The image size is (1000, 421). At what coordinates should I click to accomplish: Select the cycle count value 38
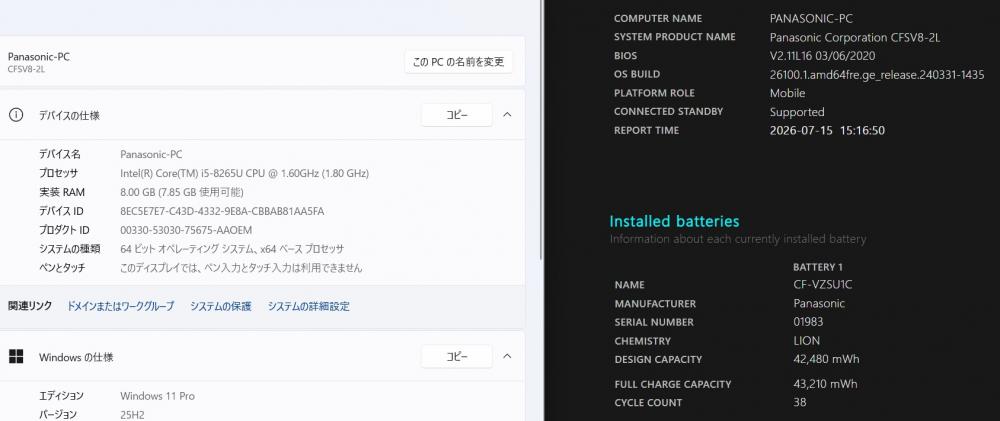[x=800, y=403]
